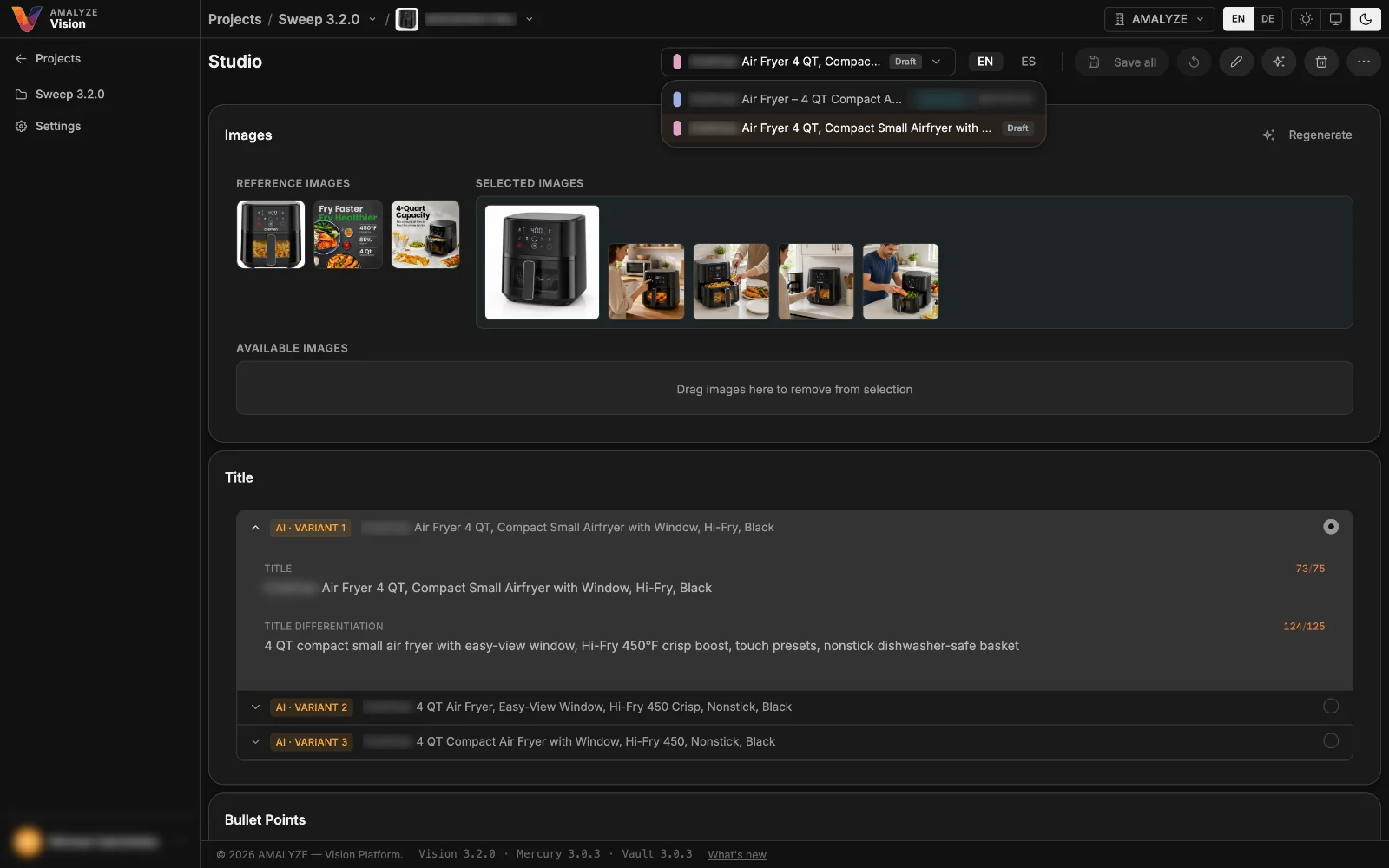Viewport: 1389px width, 868px height.
Task: Select dark theme moon icon
Action: pyautogui.click(x=1366, y=19)
